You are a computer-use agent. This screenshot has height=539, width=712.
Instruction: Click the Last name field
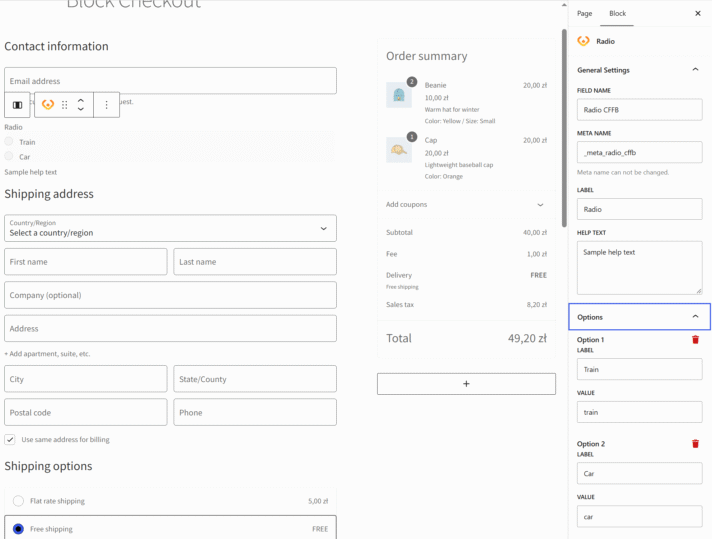(x=255, y=262)
